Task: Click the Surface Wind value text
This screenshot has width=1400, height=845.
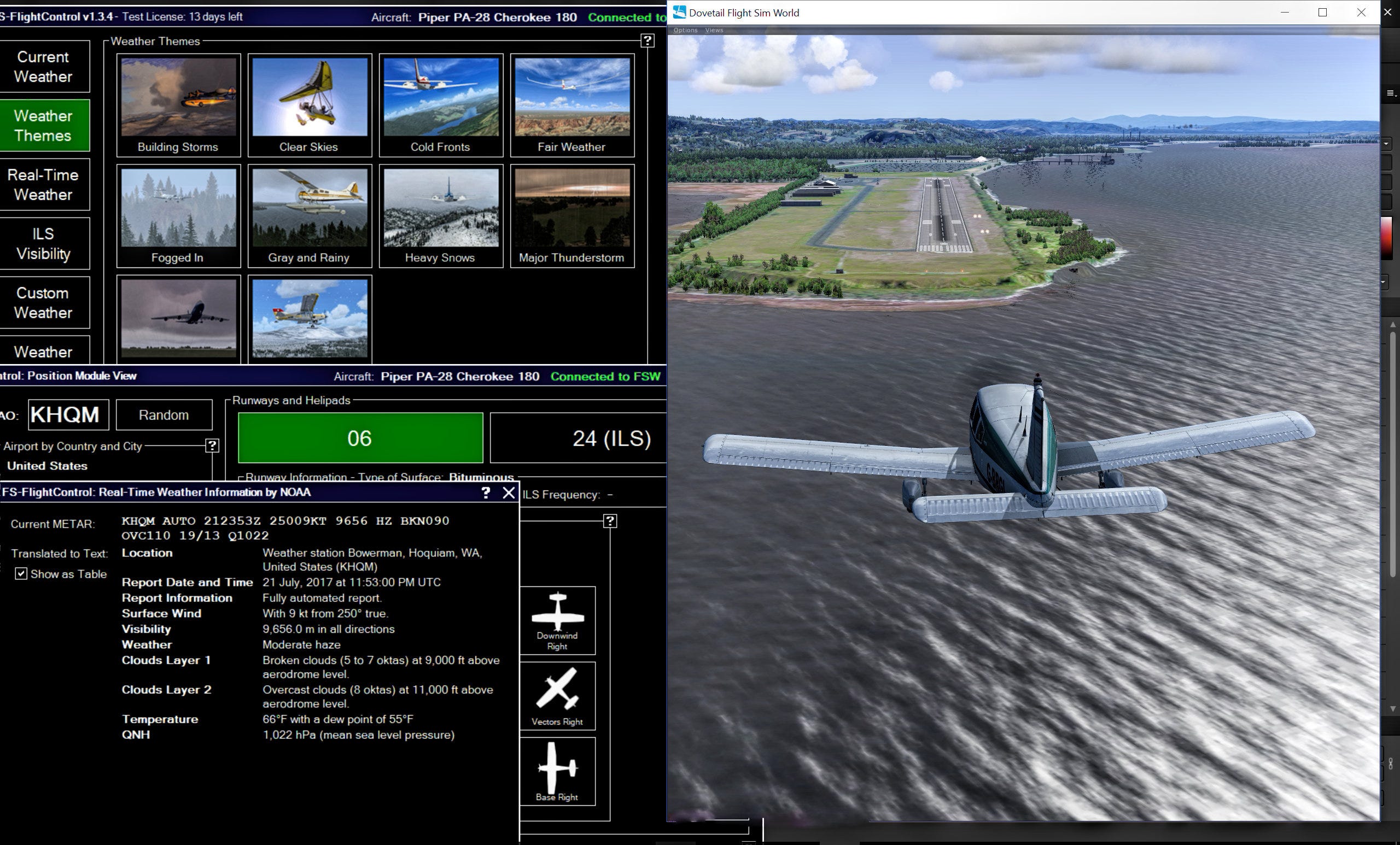Action: pyautogui.click(x=325, y=613)
